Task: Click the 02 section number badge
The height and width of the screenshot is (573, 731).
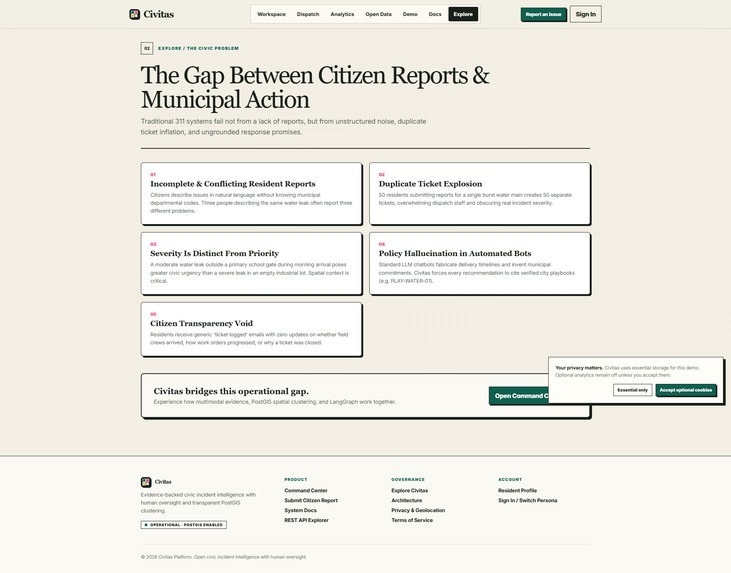Action: (x=147, y=48)
